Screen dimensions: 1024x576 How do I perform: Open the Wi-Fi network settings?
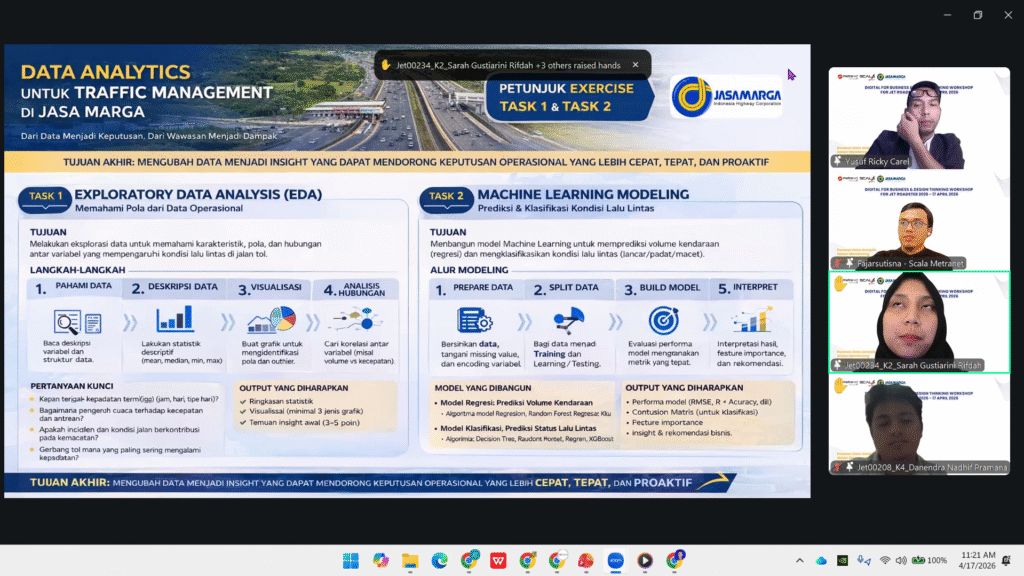(885, 560)
